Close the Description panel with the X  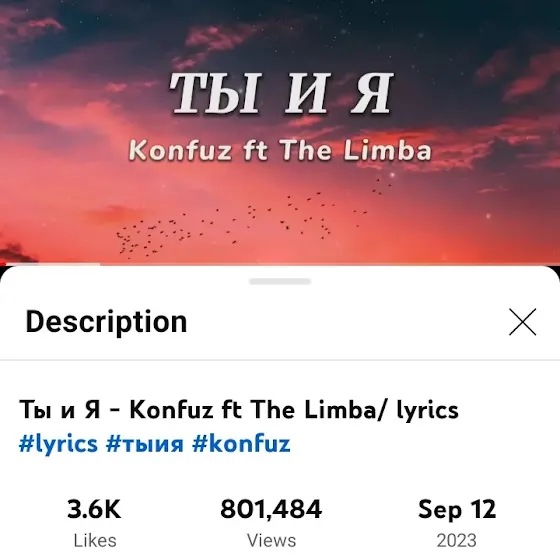(x=522, y=322)
